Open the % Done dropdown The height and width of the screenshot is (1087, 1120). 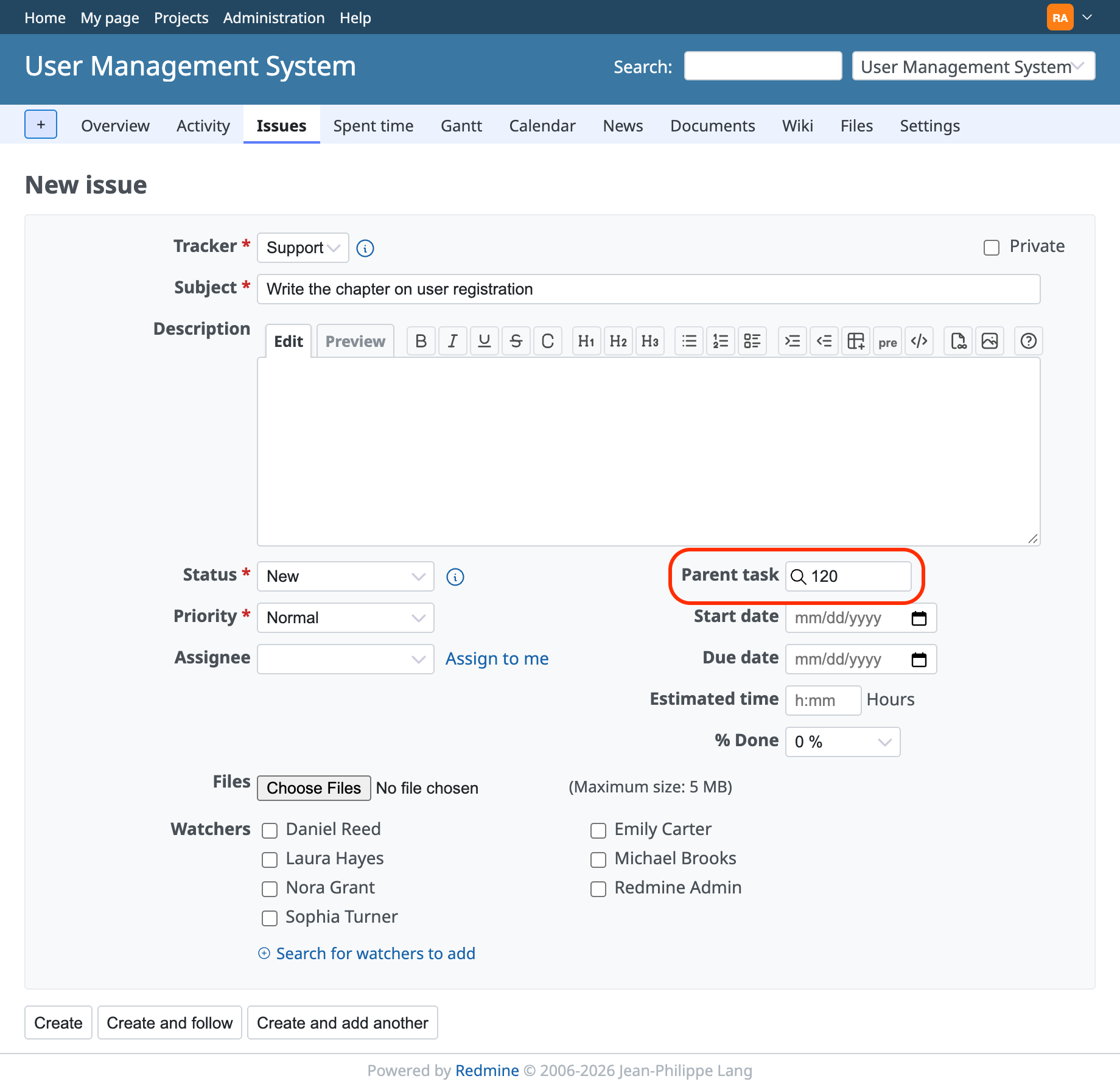pyautogui.click(x=842, y=742)
